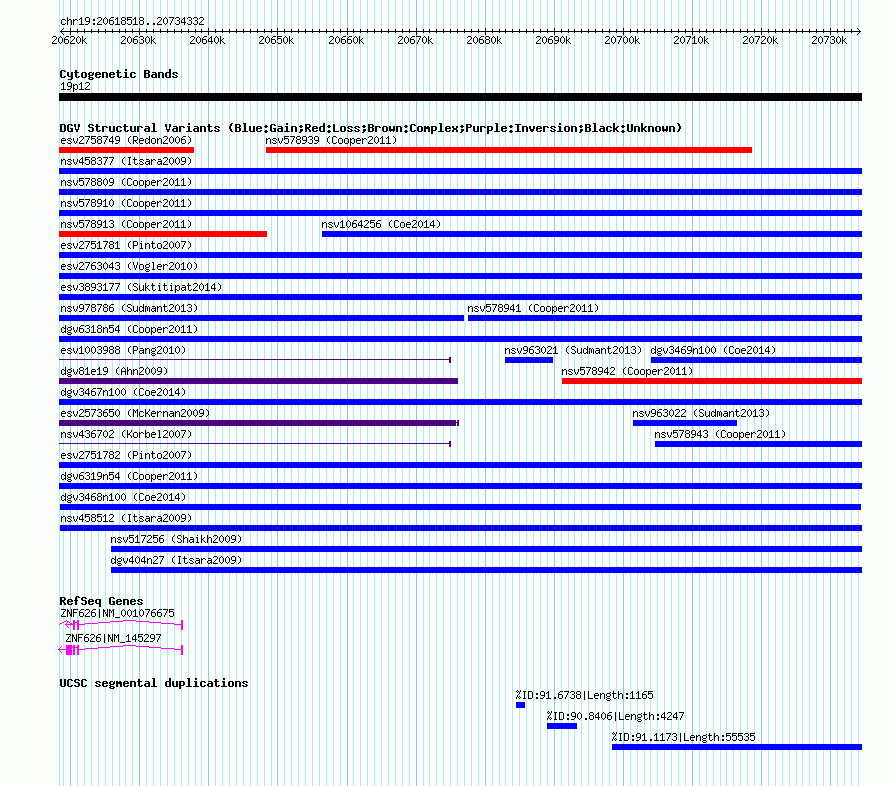Click the esv2758749 (Redon2006) variant label
The height and width of the screenshot is (786, 890).
pos(126,140)
